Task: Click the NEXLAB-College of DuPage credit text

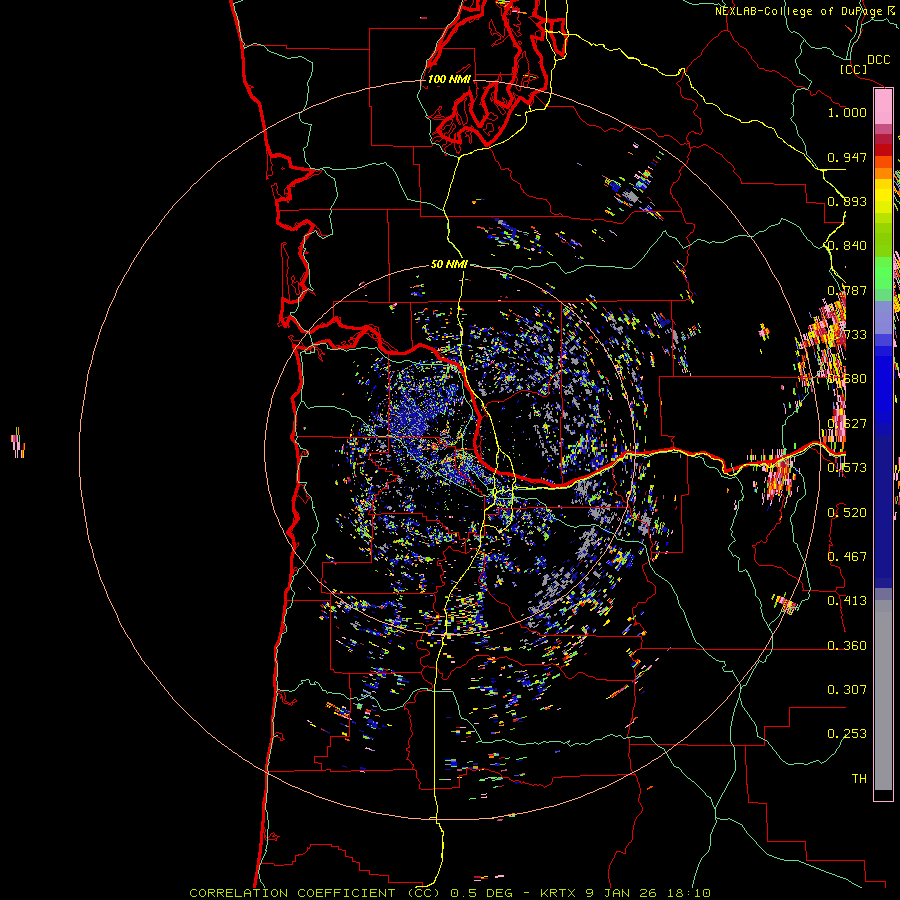Action: [x=799, y=11]
